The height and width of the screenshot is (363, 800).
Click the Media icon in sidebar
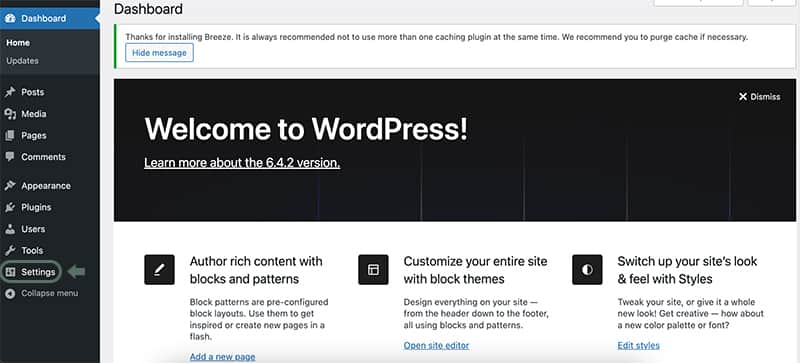(10, 114)
